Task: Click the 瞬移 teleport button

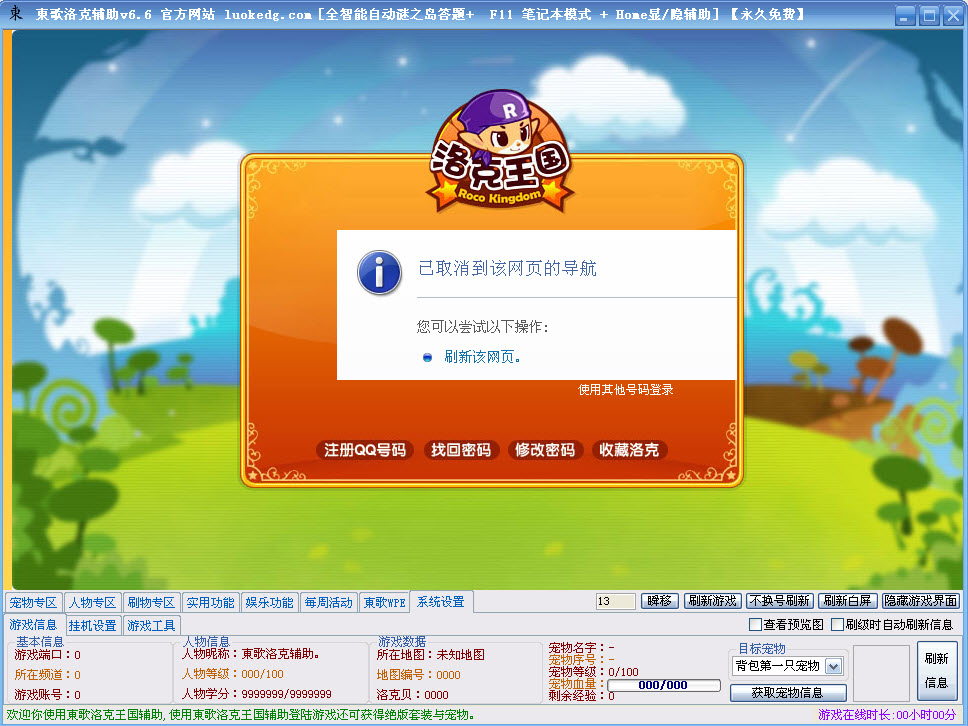Action: click(659, 601)
